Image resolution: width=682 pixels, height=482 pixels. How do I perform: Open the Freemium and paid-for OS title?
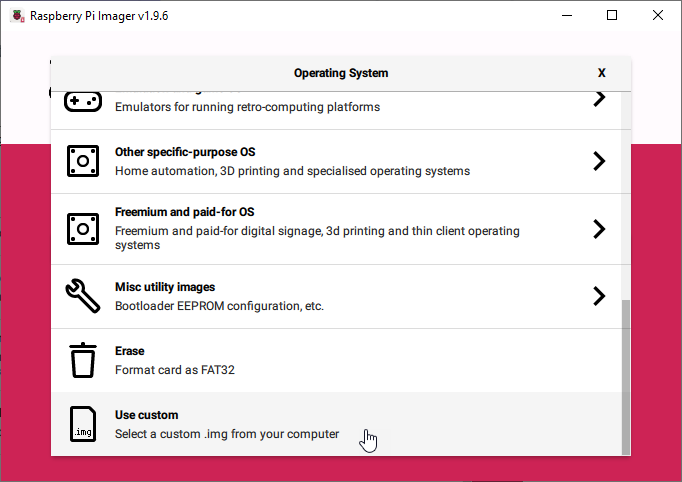pos(184,212)
